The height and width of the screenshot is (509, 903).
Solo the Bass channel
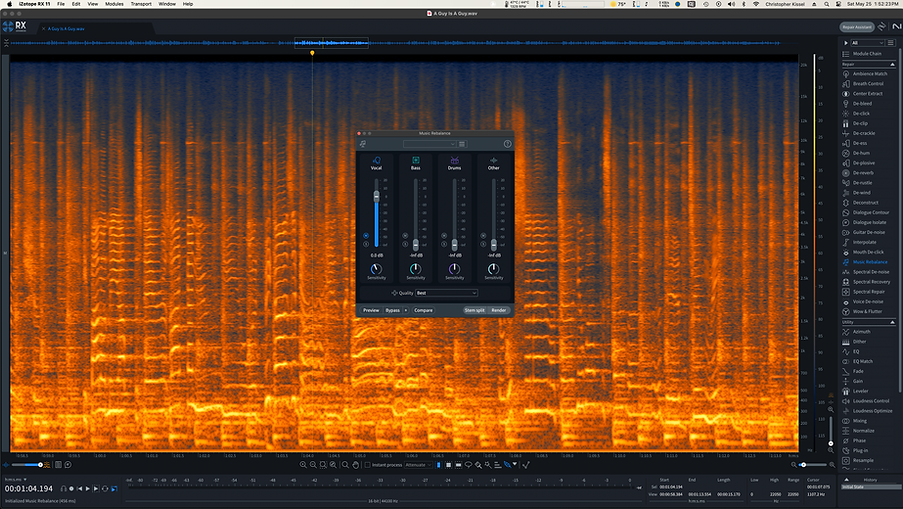(405, 244)
